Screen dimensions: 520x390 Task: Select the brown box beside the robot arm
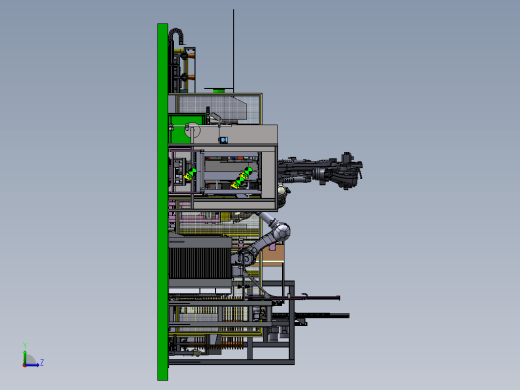pos(273,253)
